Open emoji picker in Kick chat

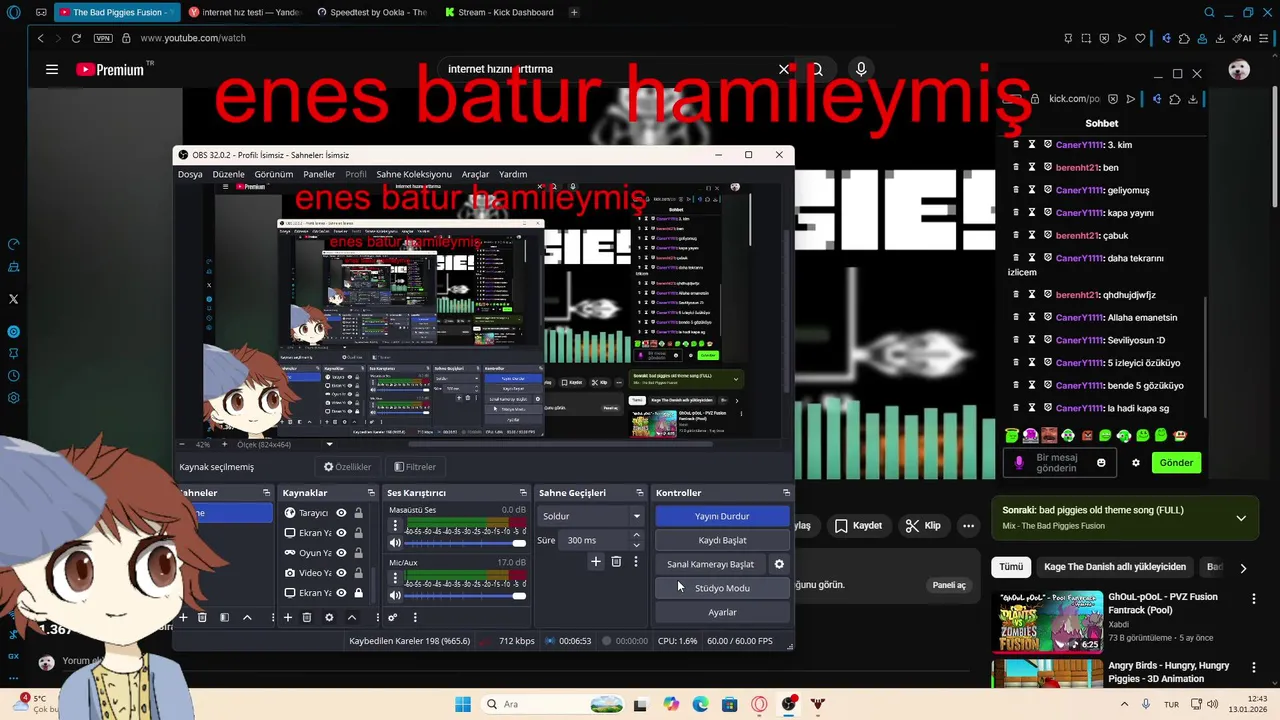point(1101,463)
